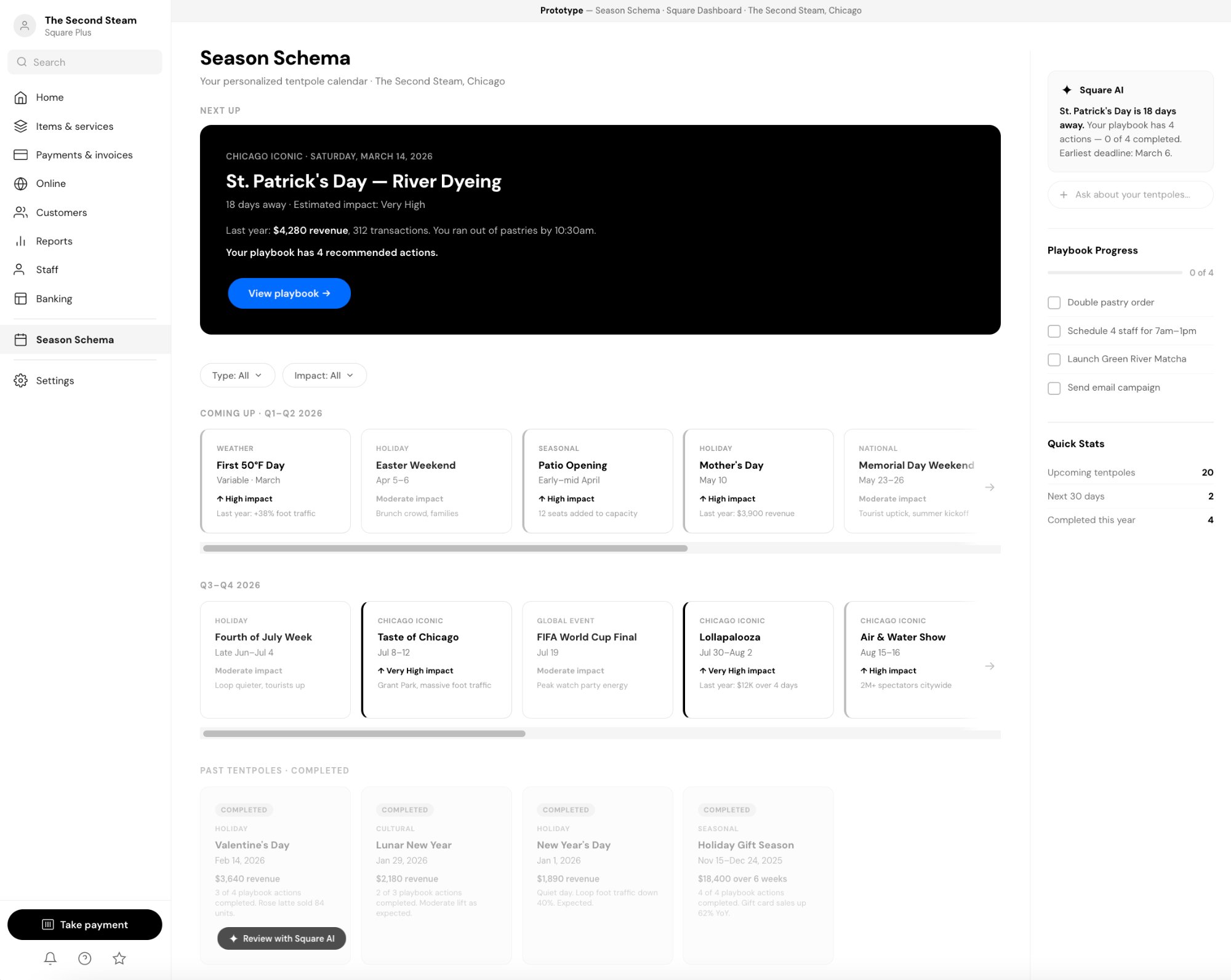This screenshot has width=1231, height=980.
Task: Open Customers in the sidebar
Action: coord(61,212)
